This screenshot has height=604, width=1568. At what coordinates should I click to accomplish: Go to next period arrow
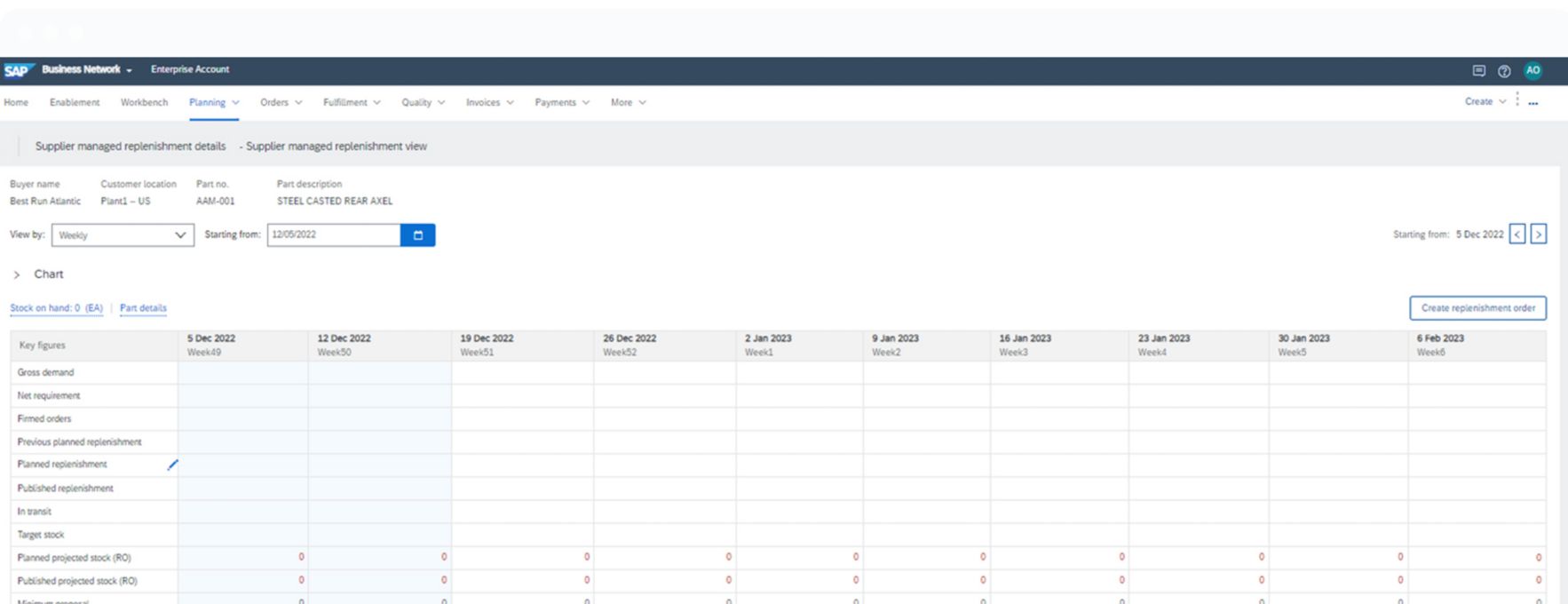point(1539,234)
